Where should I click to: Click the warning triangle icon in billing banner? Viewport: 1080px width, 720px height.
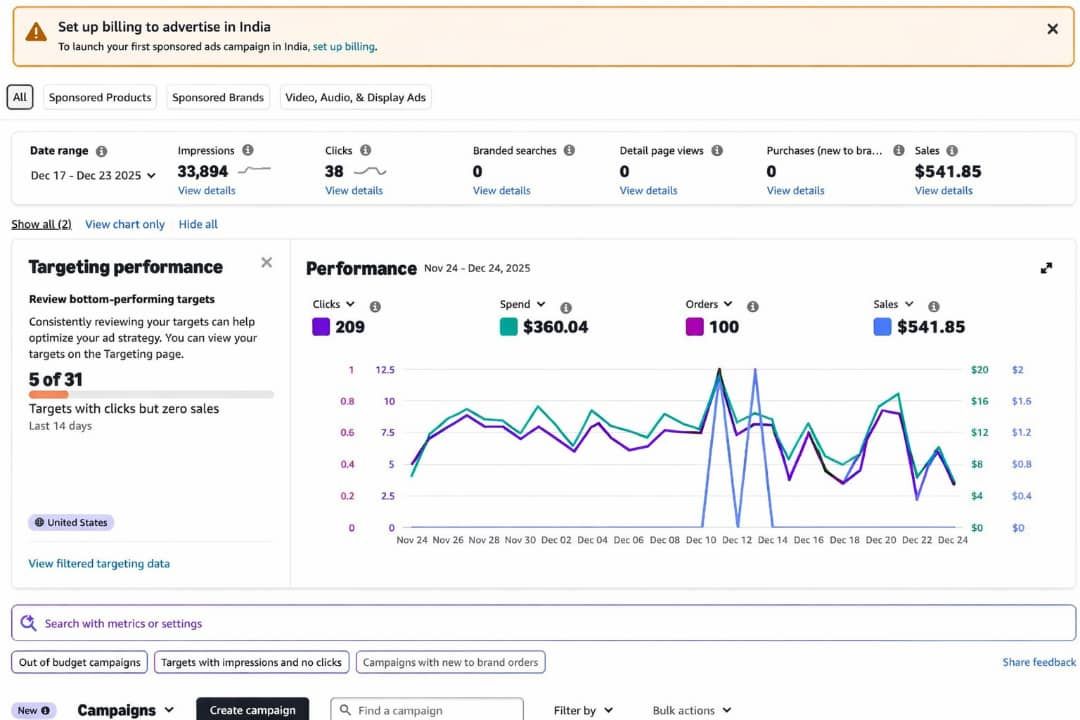pyautogui.click(x=36, y=32)
